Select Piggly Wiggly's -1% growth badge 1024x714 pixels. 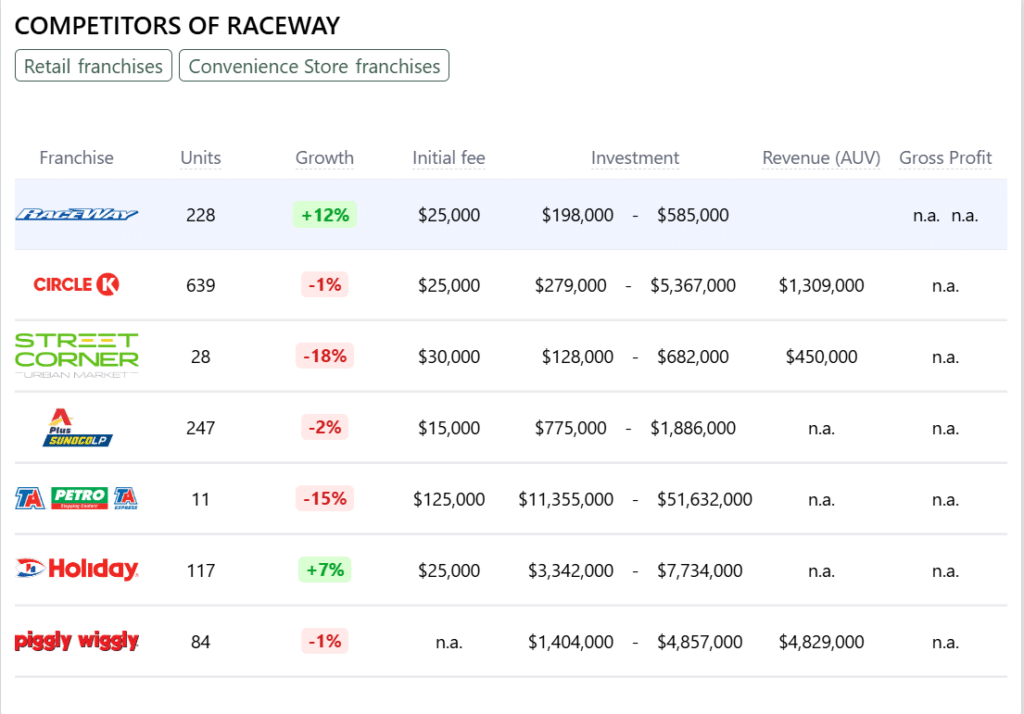click(x=325, y=641)
